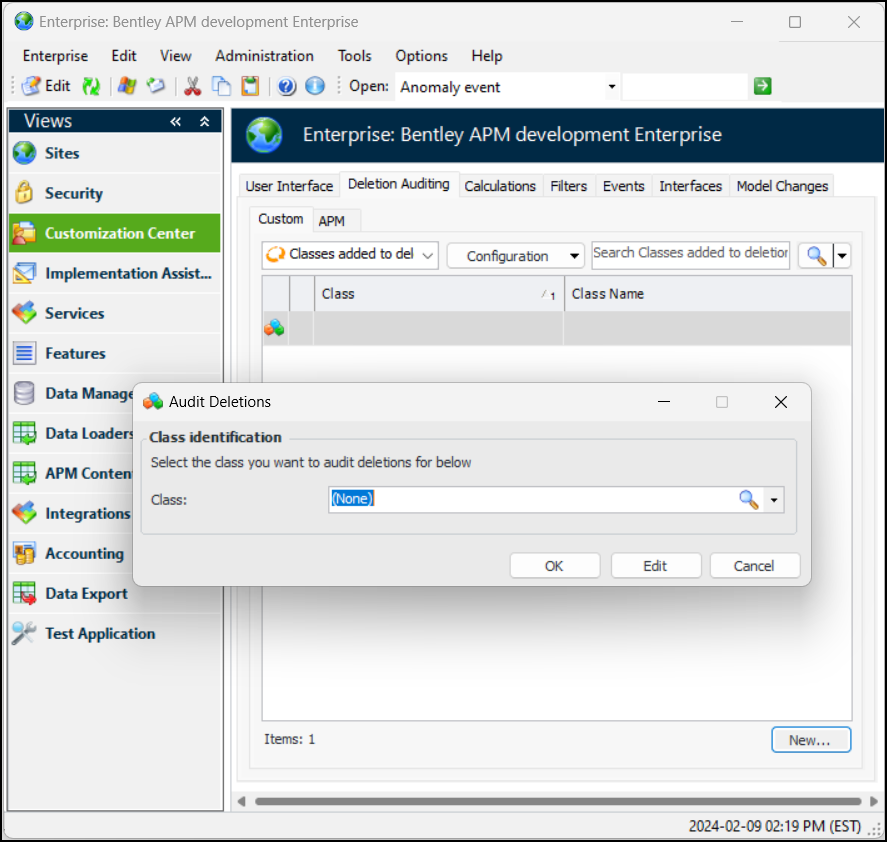This screenshot has height=842, width=887.
Task: Click the blue info icon in toolbar
Action: (314, 87)
